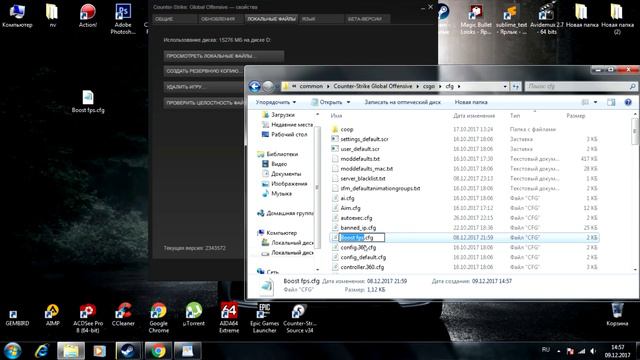Switch to the General tab in CS:GO properties
This screenshot has width=640, height=360.
pos(175,19)
